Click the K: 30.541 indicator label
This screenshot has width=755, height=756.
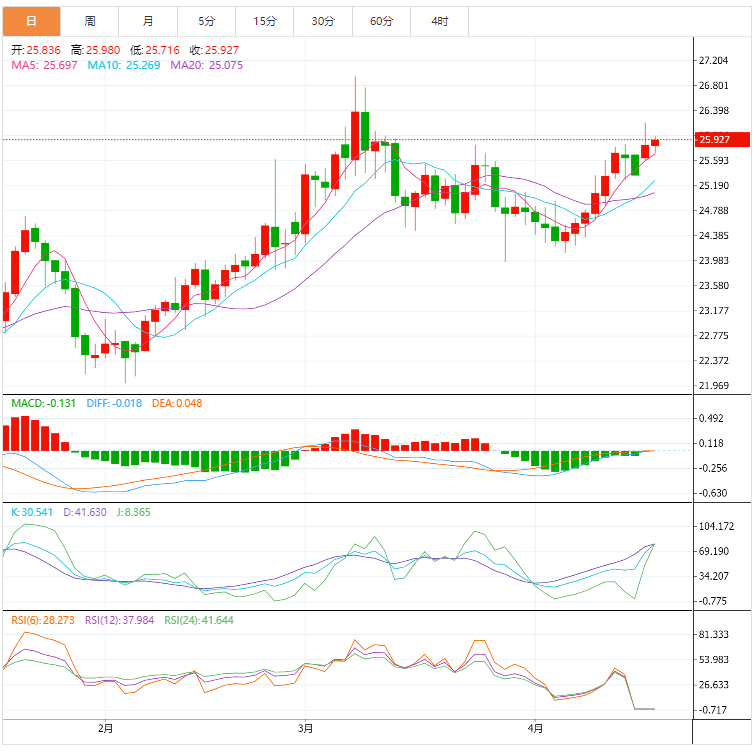click(32, 512)
